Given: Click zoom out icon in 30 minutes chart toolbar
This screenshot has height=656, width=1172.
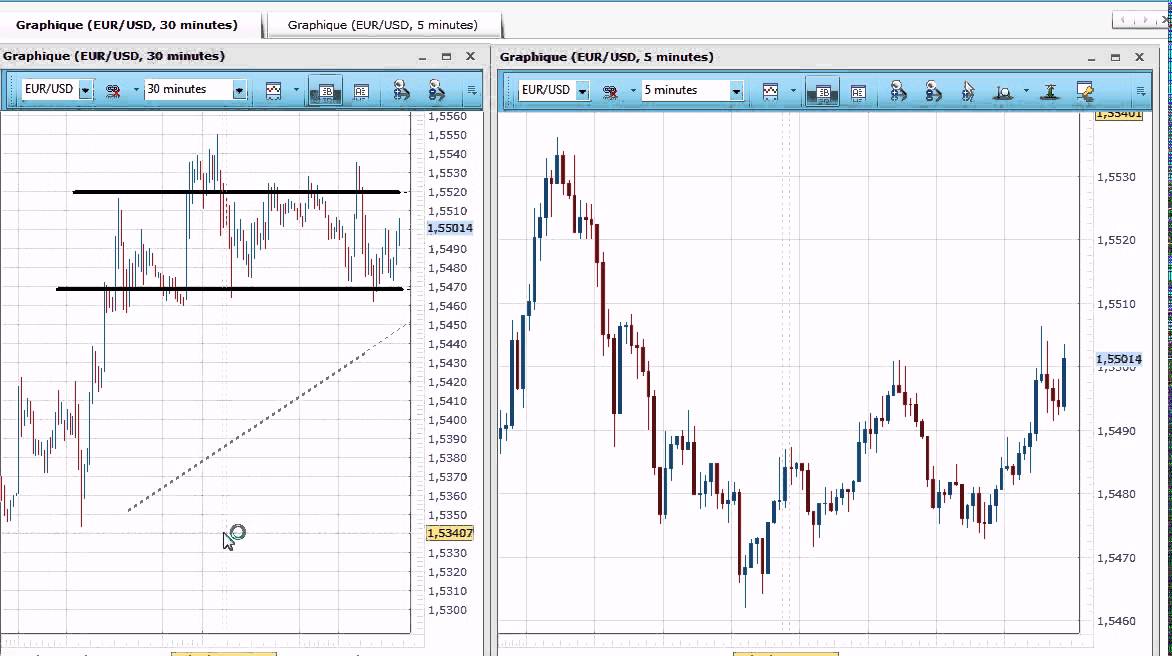Looking at the screenshot, I should pyautogui.click(x=437, y=90).
